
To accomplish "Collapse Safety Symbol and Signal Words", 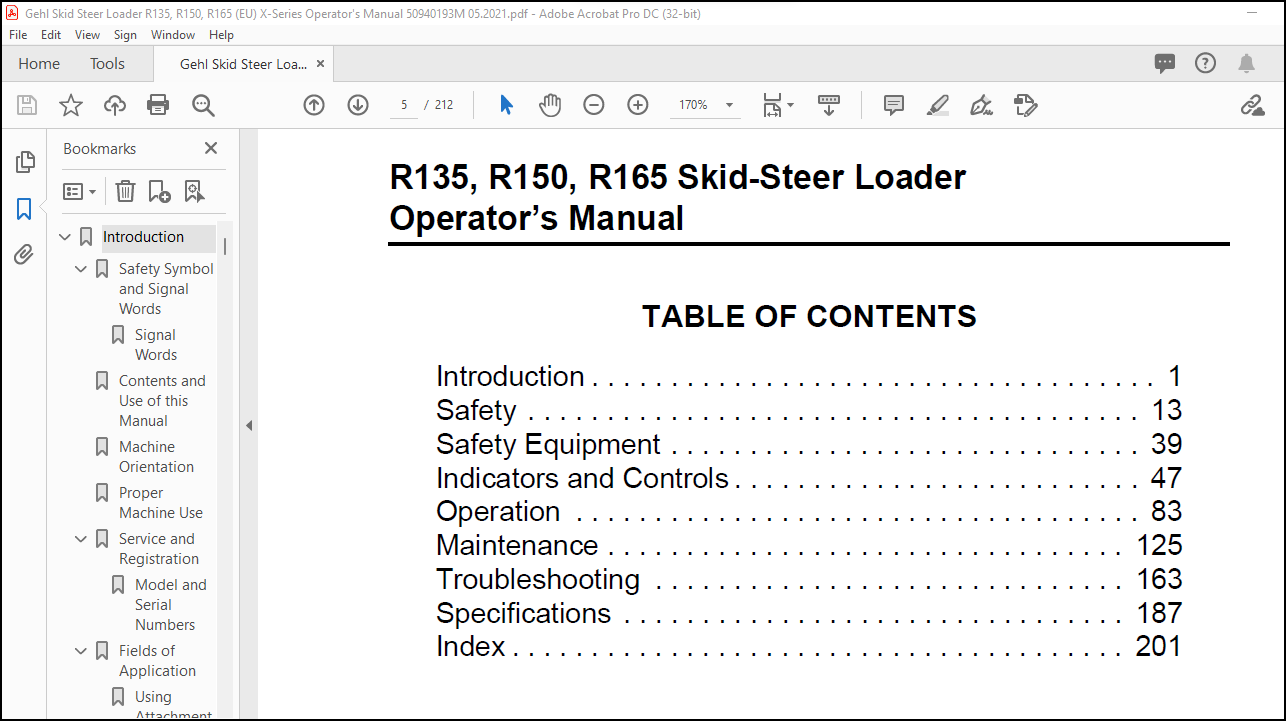I will click(x=81, y=269).
